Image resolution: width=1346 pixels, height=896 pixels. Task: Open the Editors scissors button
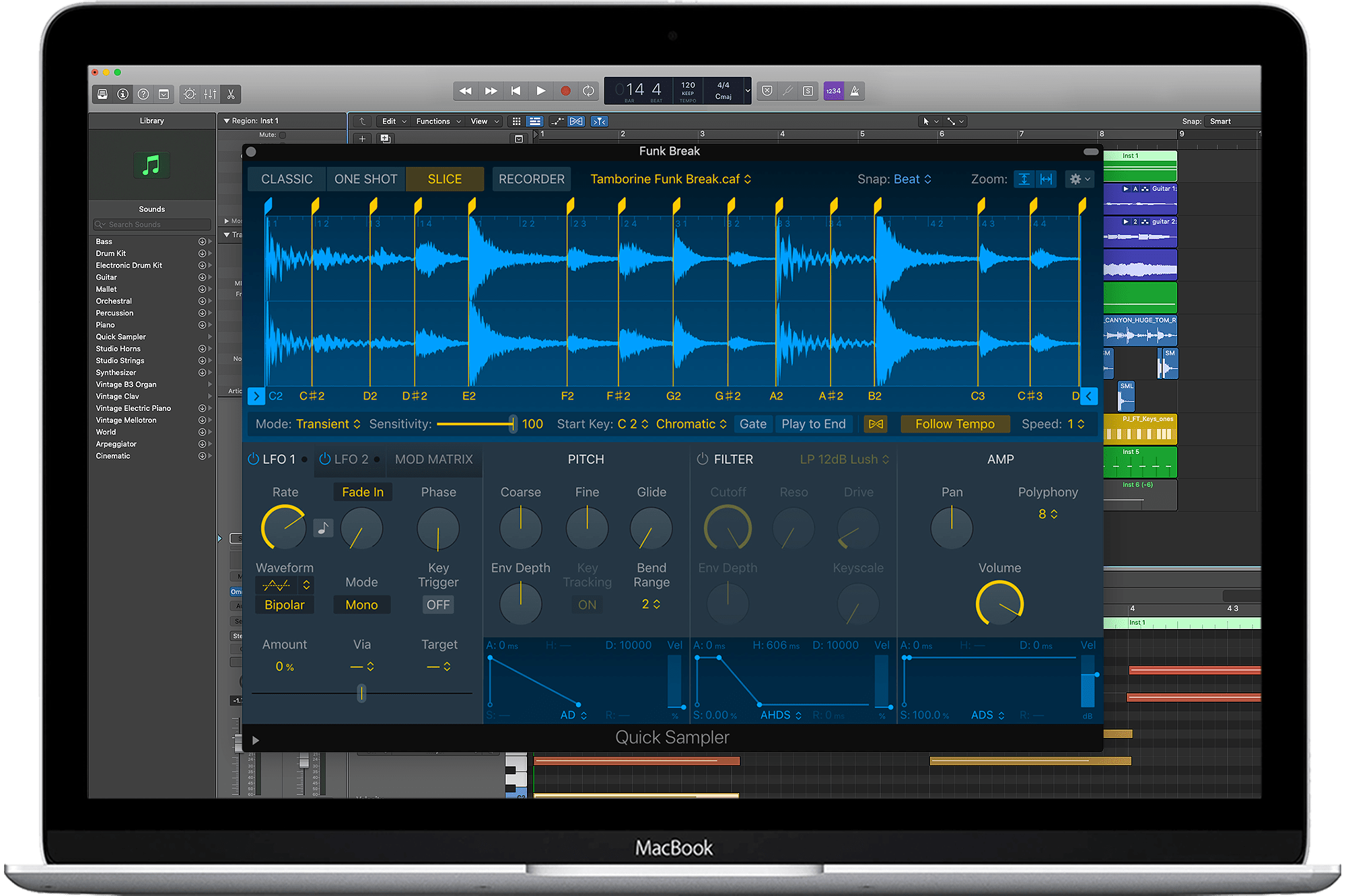(231, 94)
